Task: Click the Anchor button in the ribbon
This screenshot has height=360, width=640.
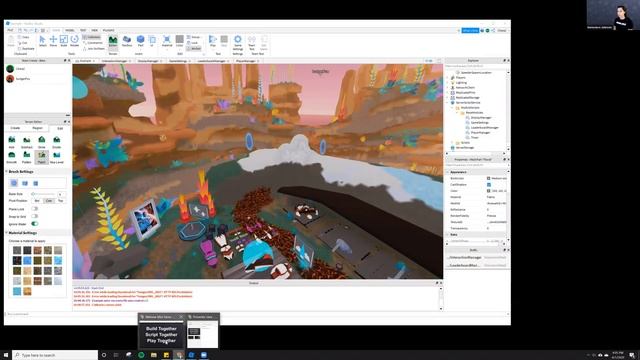Action: (x=194, y=49)
